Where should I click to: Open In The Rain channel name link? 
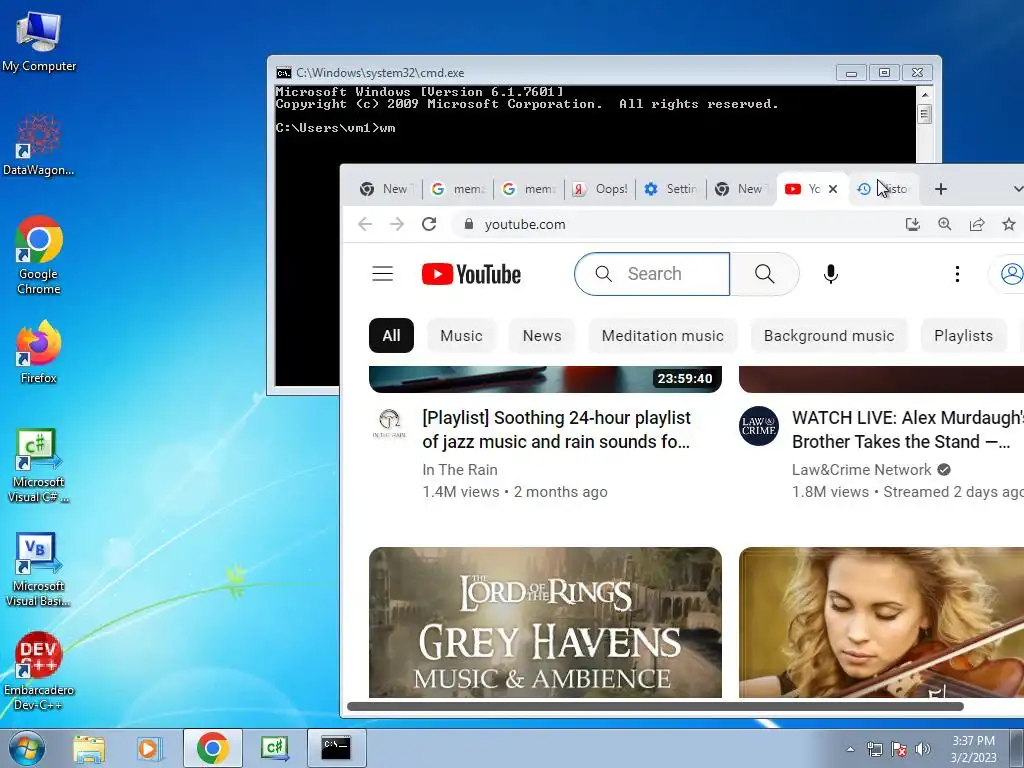point(460,470)
